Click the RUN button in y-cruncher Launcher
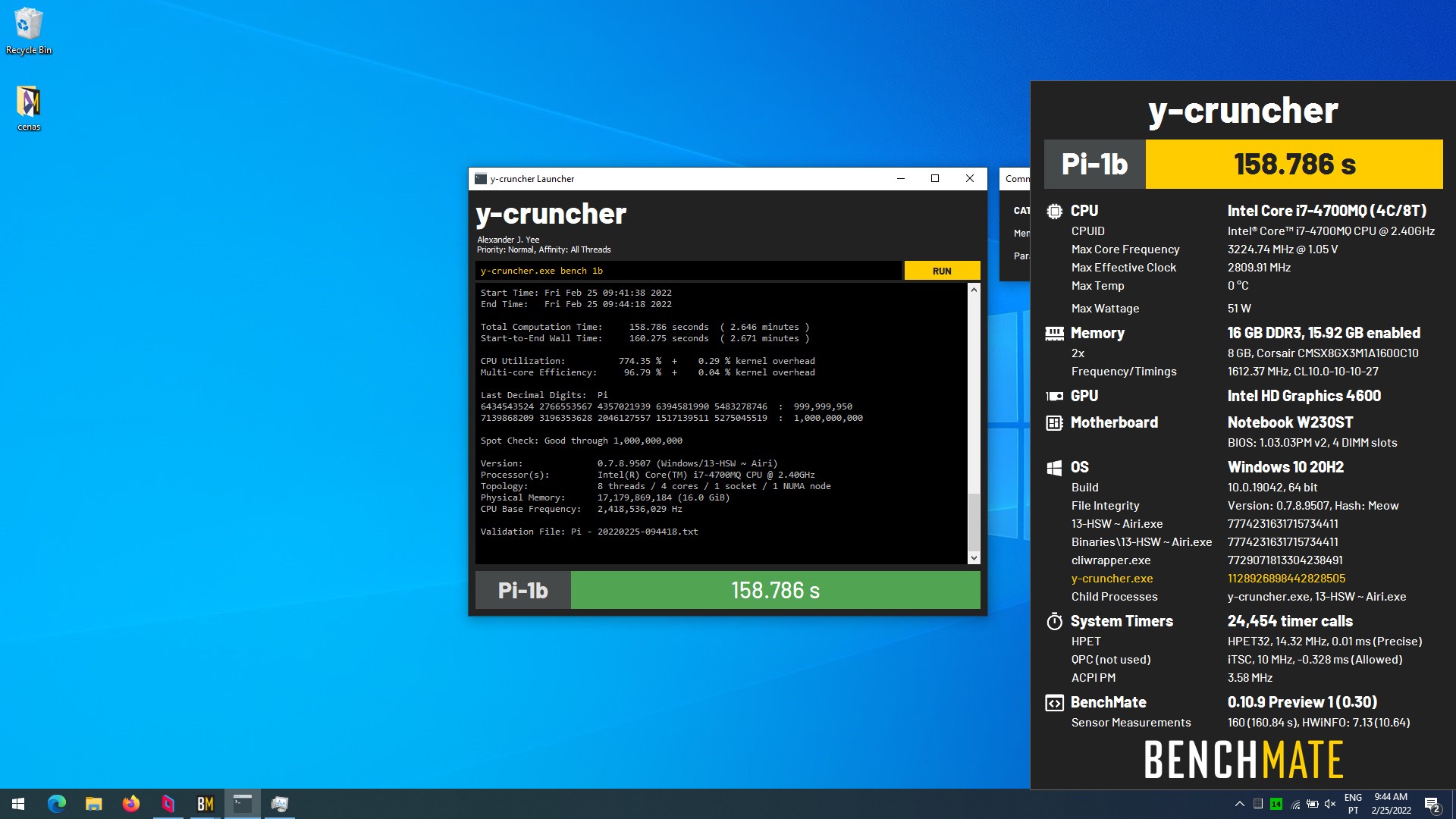The width and height of the screenshot is (1456, 819). [942, 271]
